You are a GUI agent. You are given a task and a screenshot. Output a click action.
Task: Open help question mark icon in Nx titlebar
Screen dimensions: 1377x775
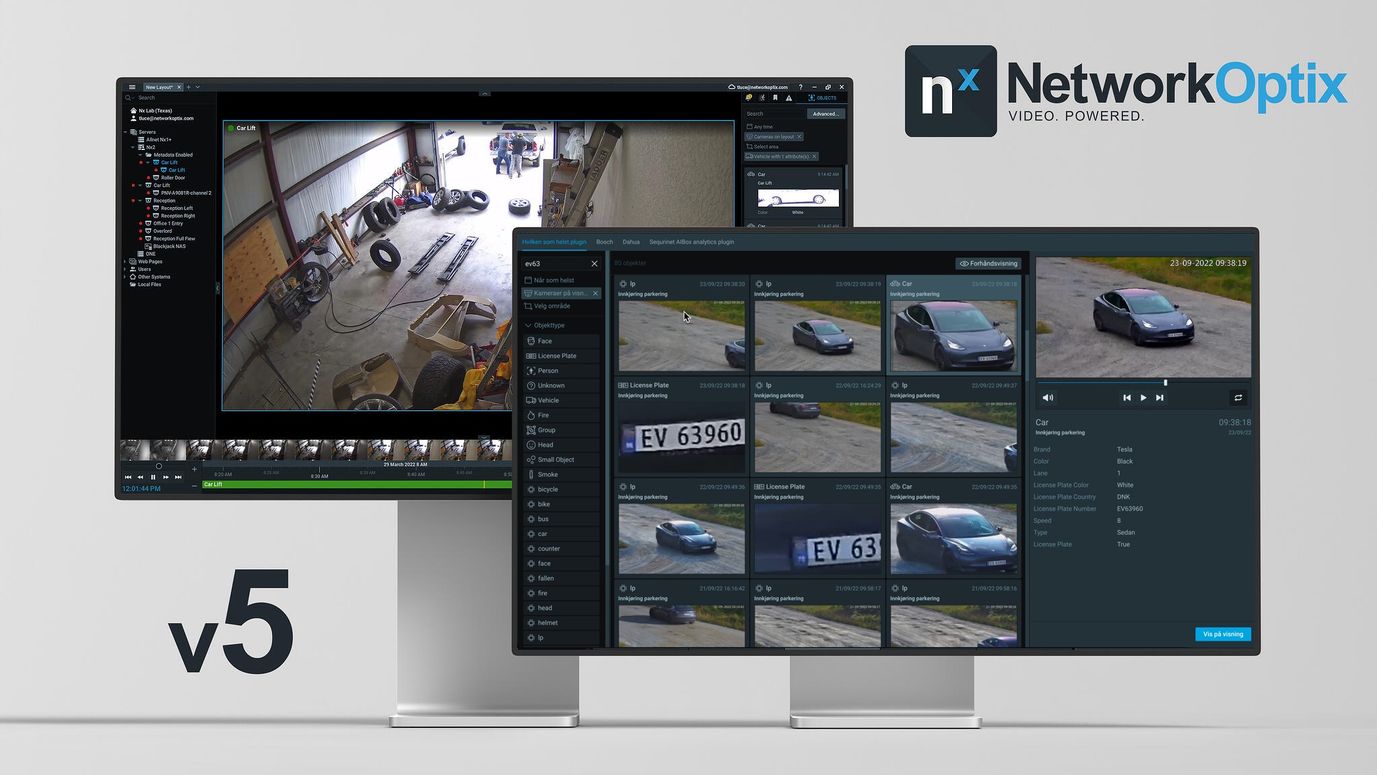(x=800, y=87)
